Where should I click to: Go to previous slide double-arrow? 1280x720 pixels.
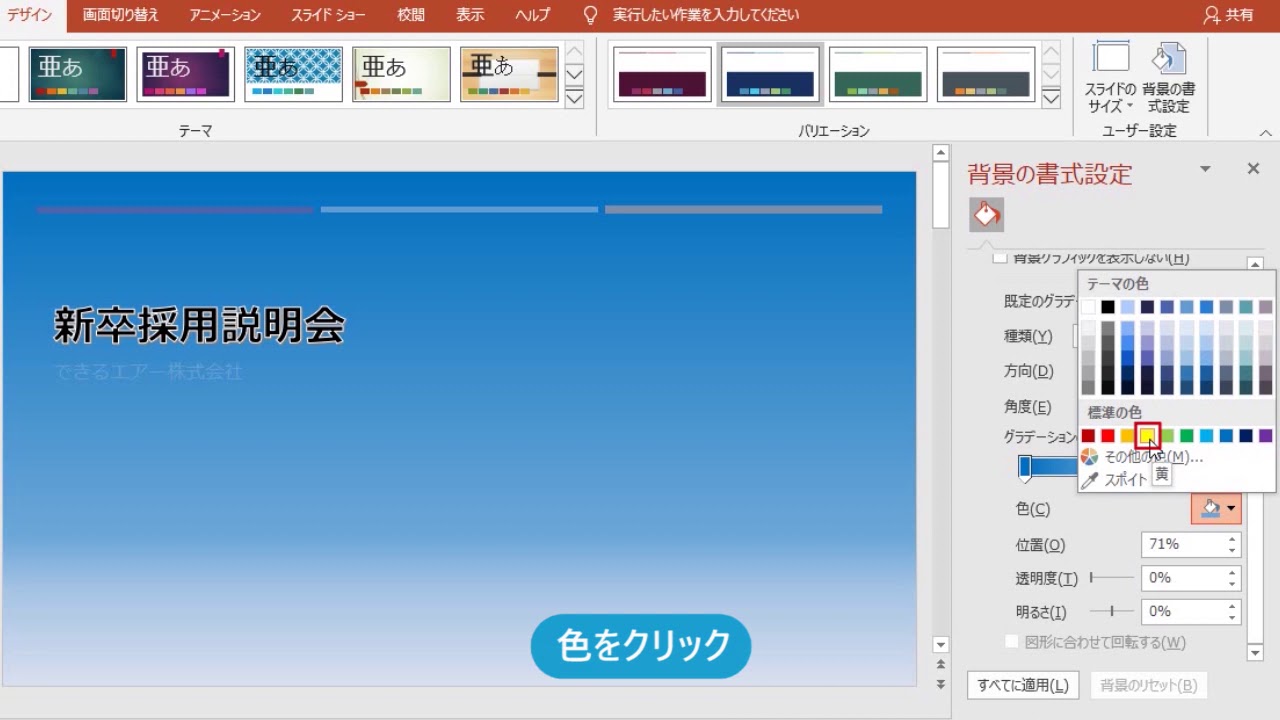point(940,665)
